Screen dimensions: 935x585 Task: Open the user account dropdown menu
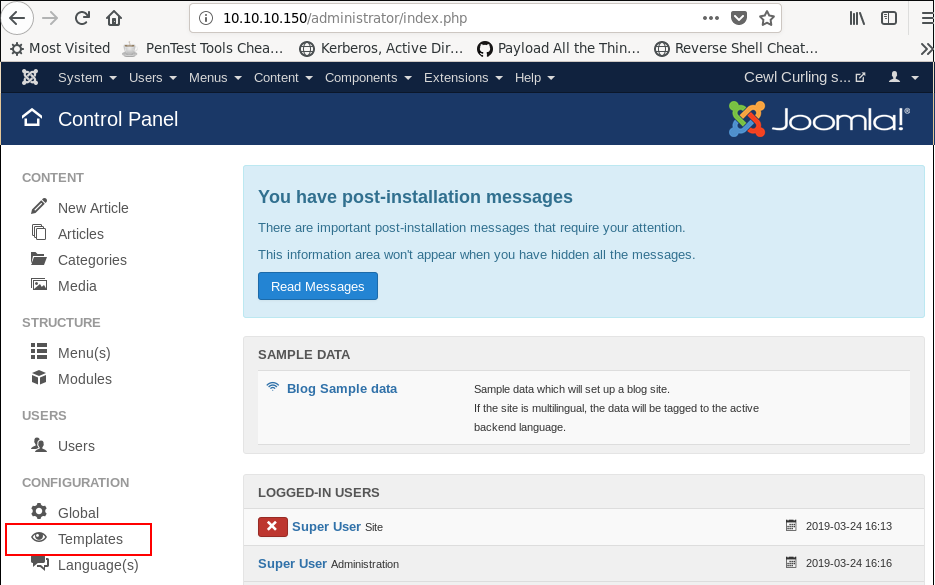click(x=903, y=78)
